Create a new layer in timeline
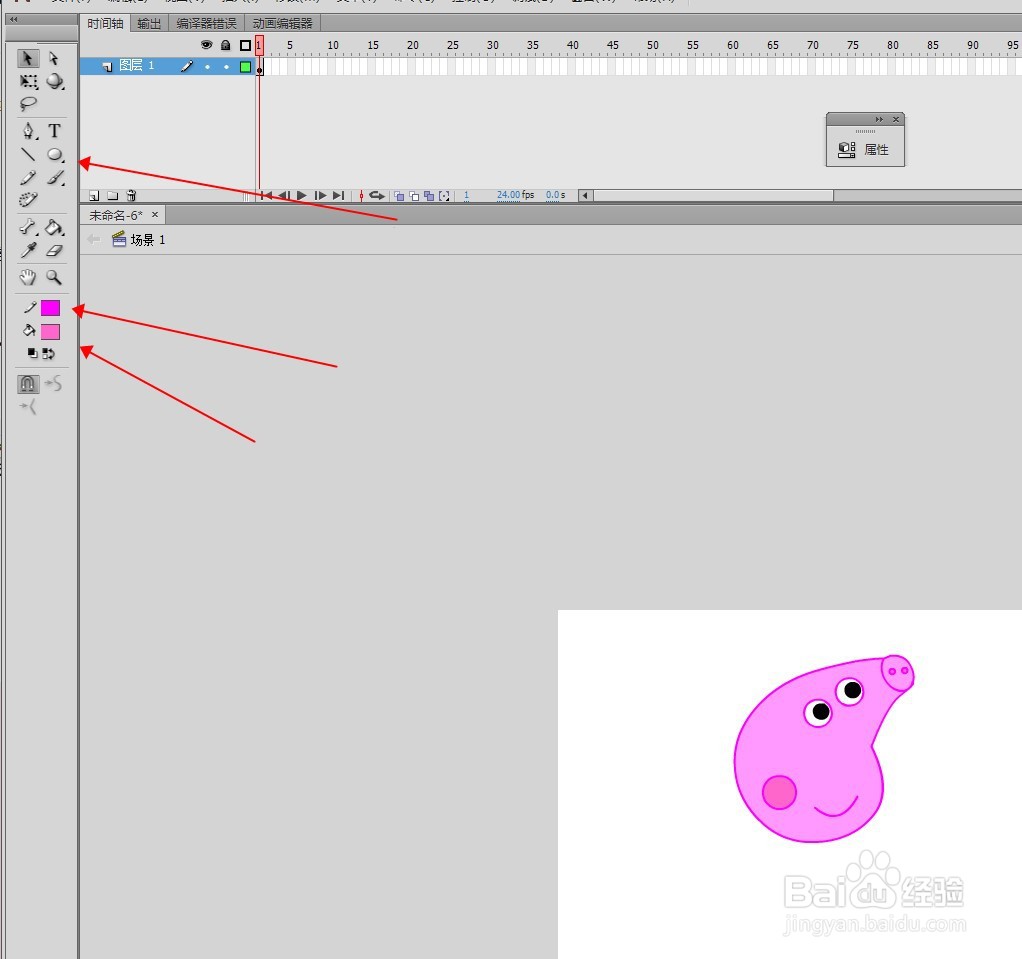 tap(94, 196)
